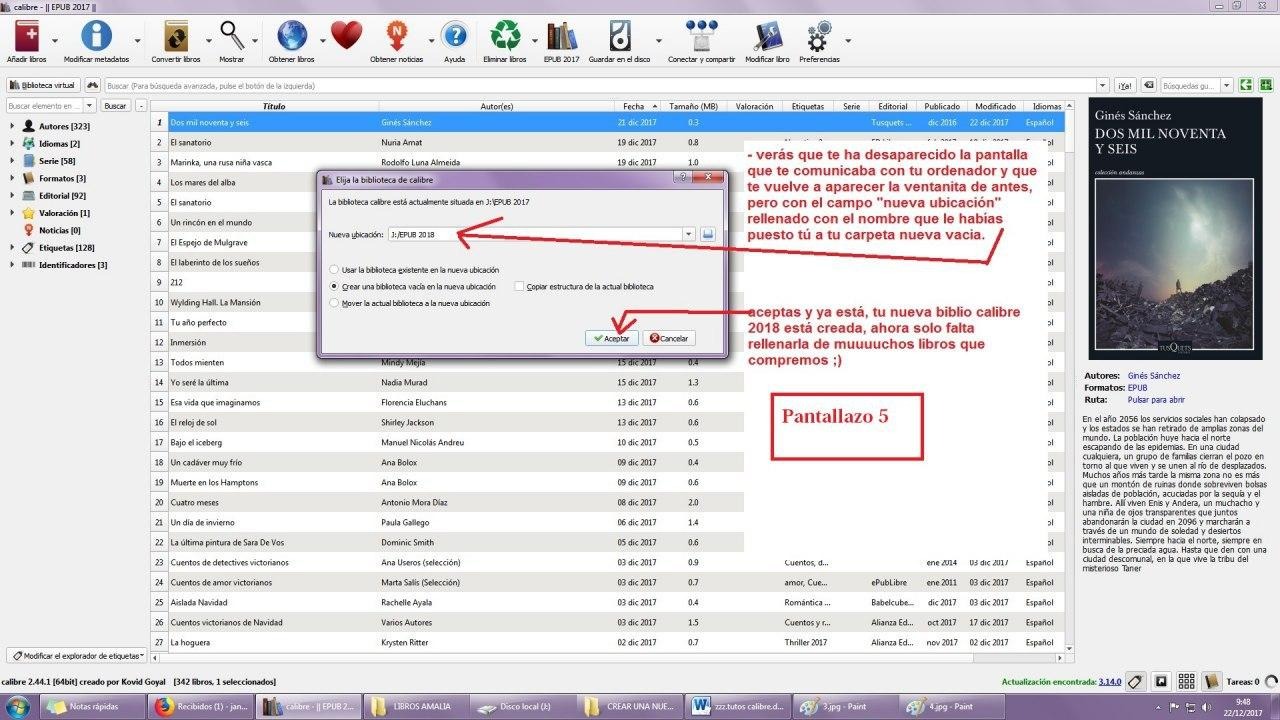Click the book cover thumbnail

click(x=1175, y=229)
